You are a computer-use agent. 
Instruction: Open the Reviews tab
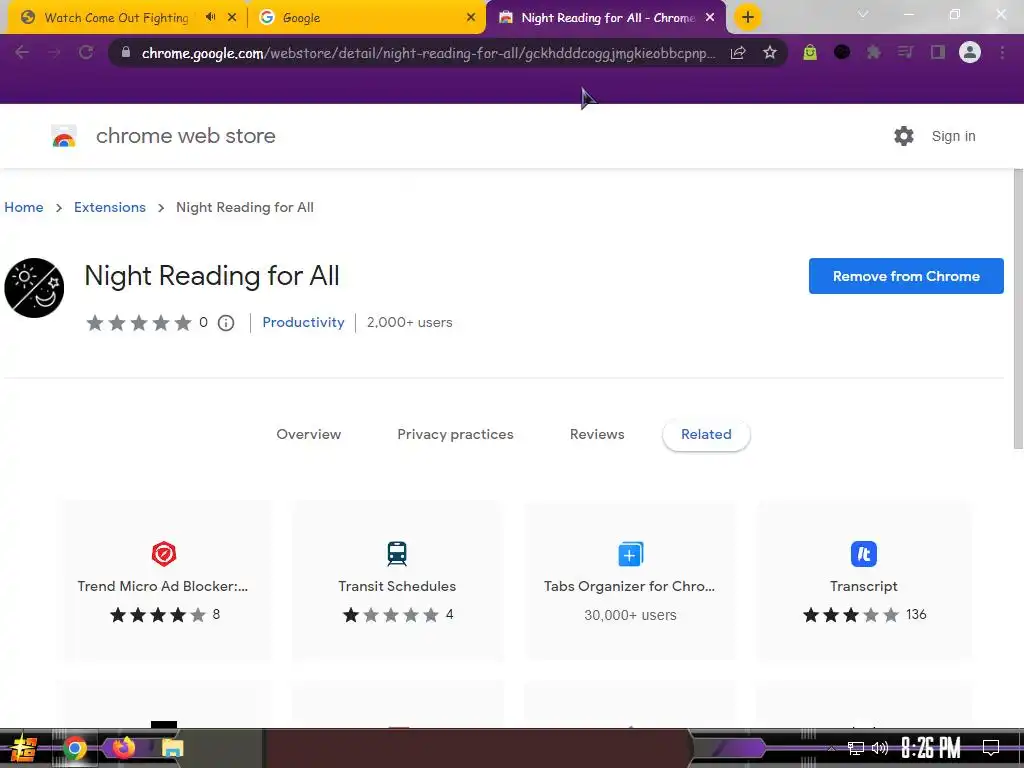click(x=597, y=434)
